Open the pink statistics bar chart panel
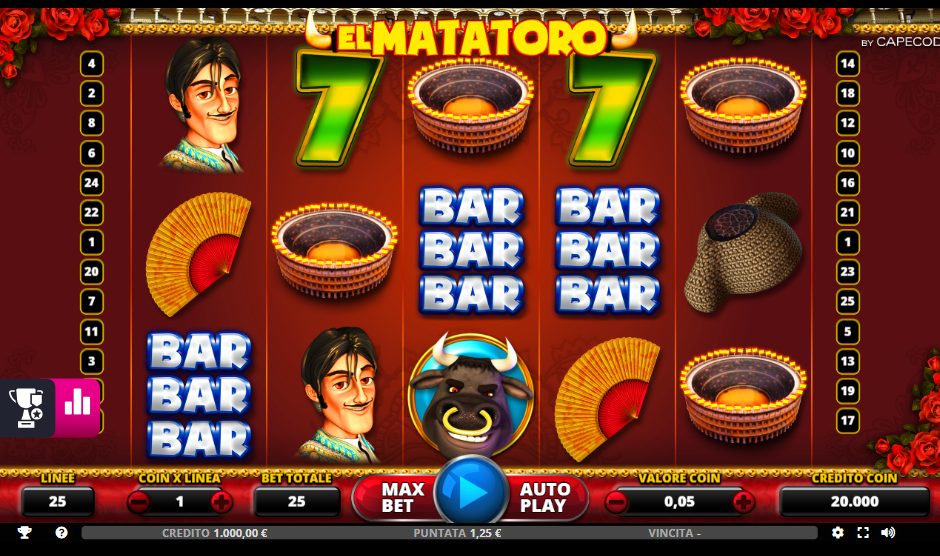The image size is (940, 556). coord(77,407)
